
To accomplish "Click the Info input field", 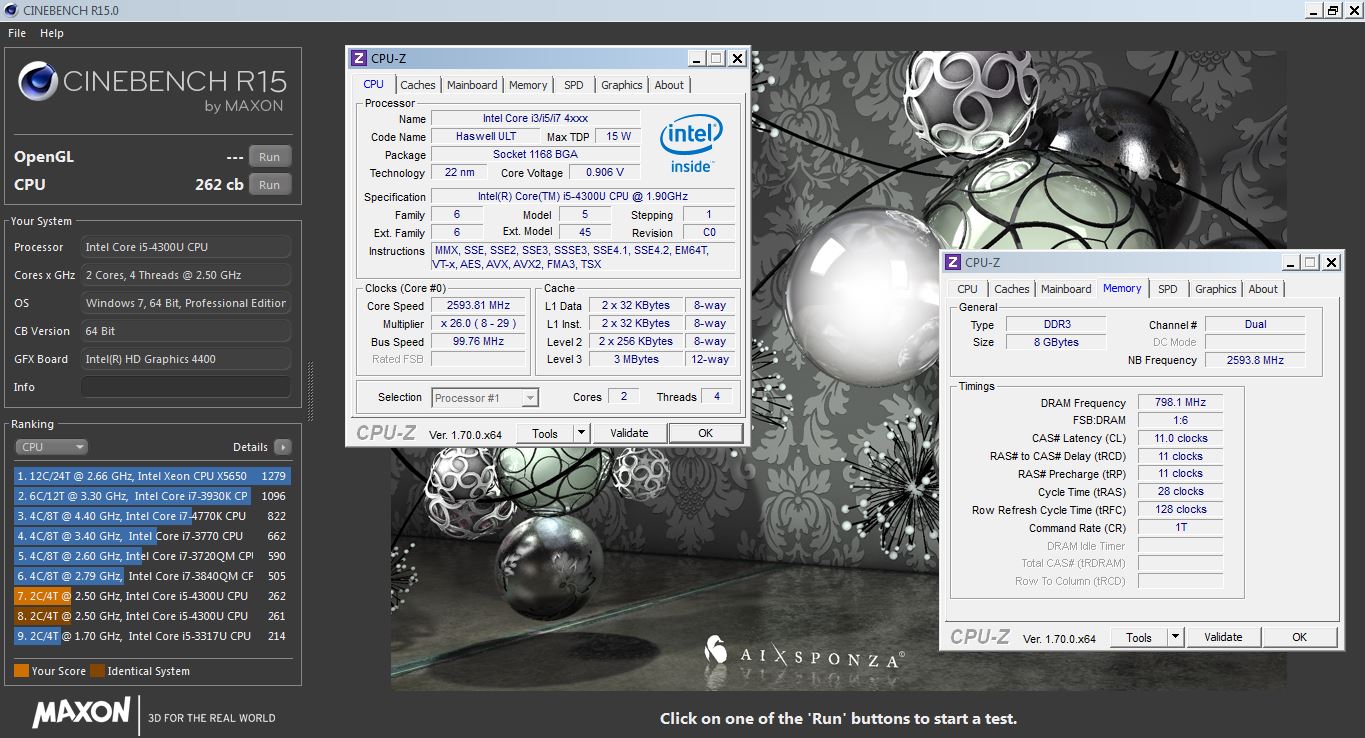I will pyautogui.click(x=186, y=387).
